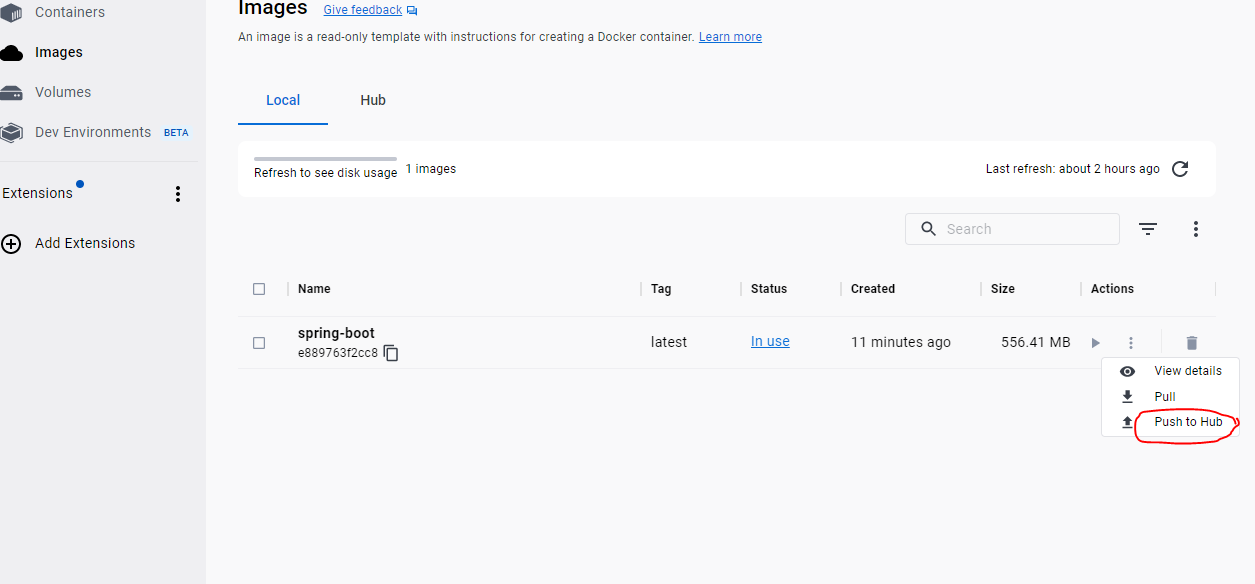Click the disk usage progress bar
The image size is (1255, 584).
[324, 158]
